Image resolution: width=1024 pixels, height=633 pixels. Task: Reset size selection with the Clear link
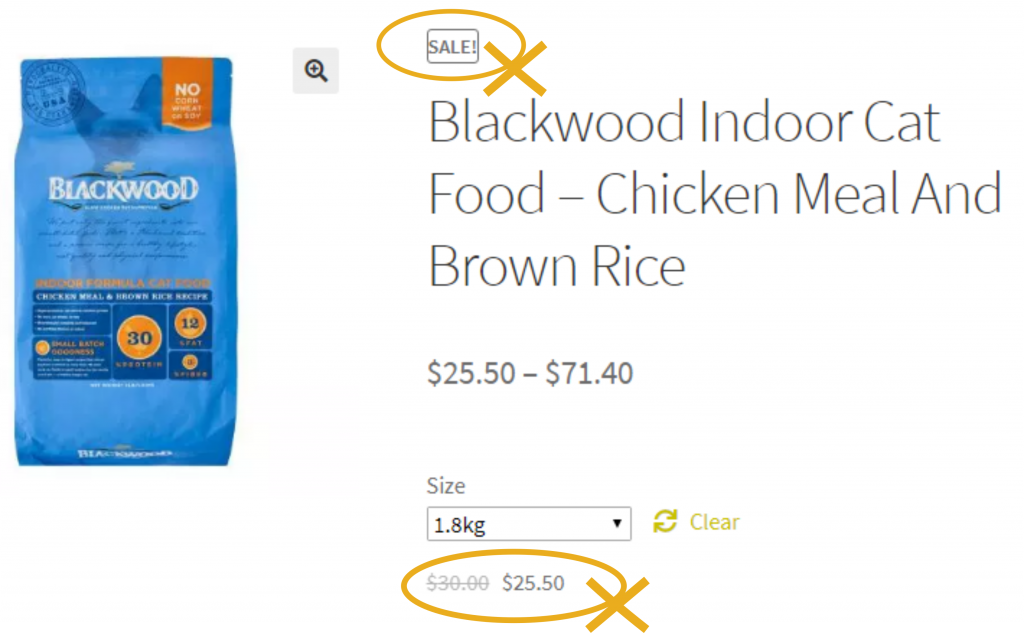714,522
